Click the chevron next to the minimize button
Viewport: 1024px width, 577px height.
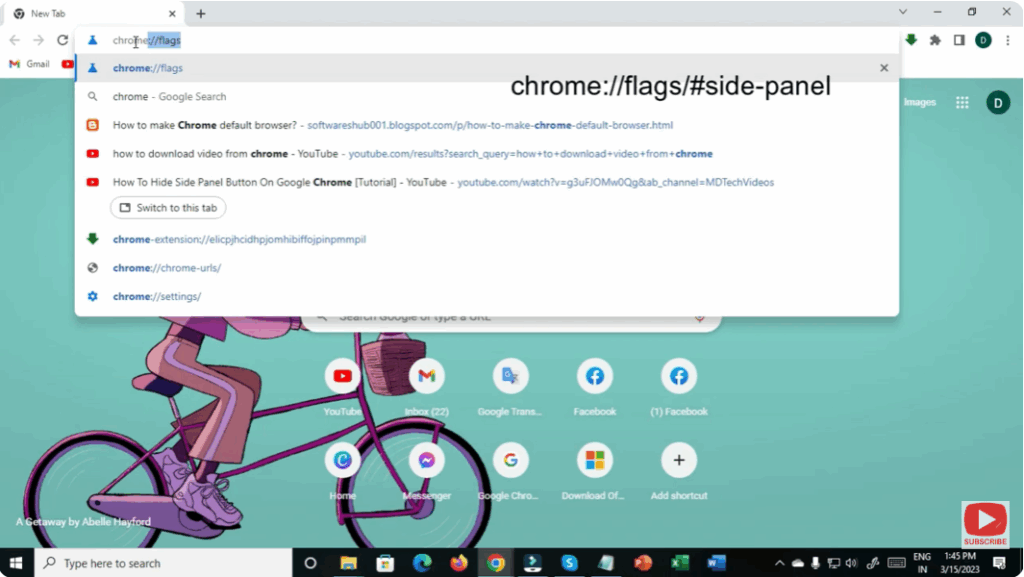point(903,12)
